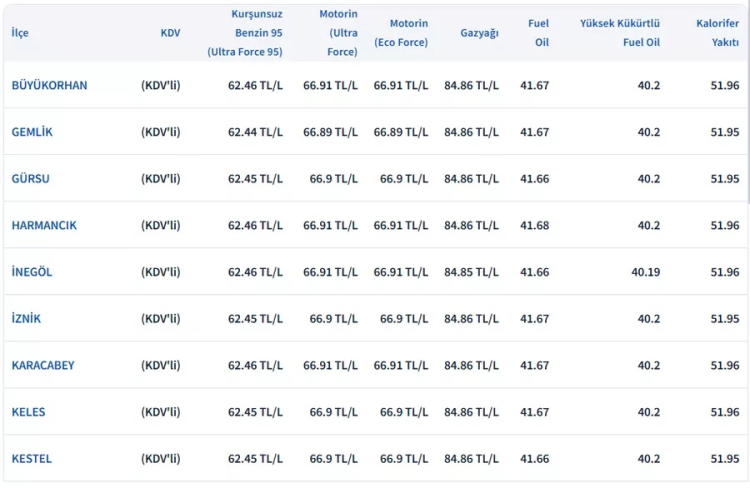Screen dimensions: 750x488
Task: Open the BÜYÜKORHAN district link
Action: pos(49,85)
